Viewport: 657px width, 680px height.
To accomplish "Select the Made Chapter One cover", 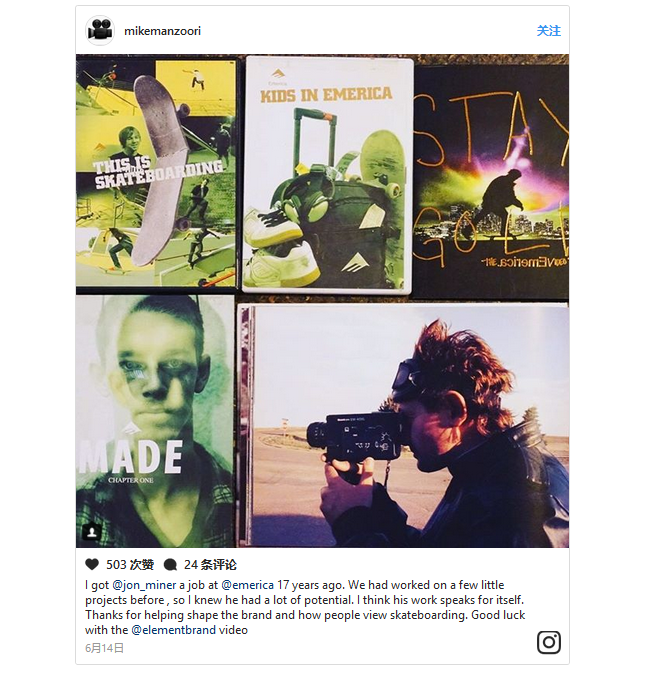I will point(155,421).
